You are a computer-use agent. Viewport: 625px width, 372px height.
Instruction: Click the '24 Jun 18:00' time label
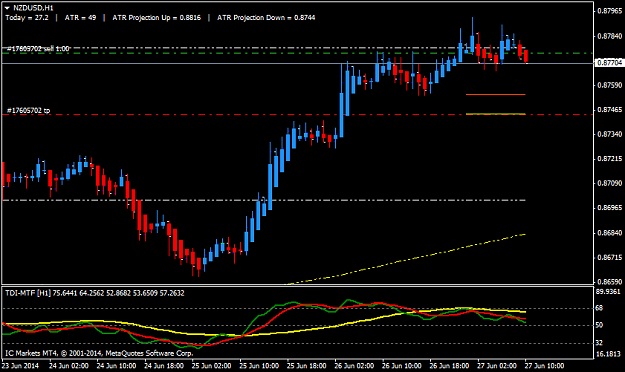[x=164, y=366]
